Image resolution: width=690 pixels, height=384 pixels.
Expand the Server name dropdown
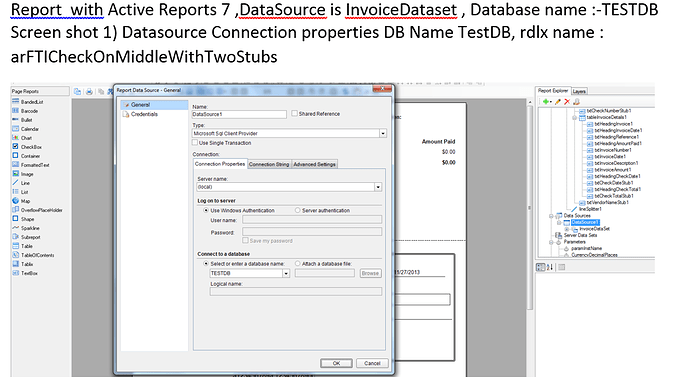pos(378,187)
